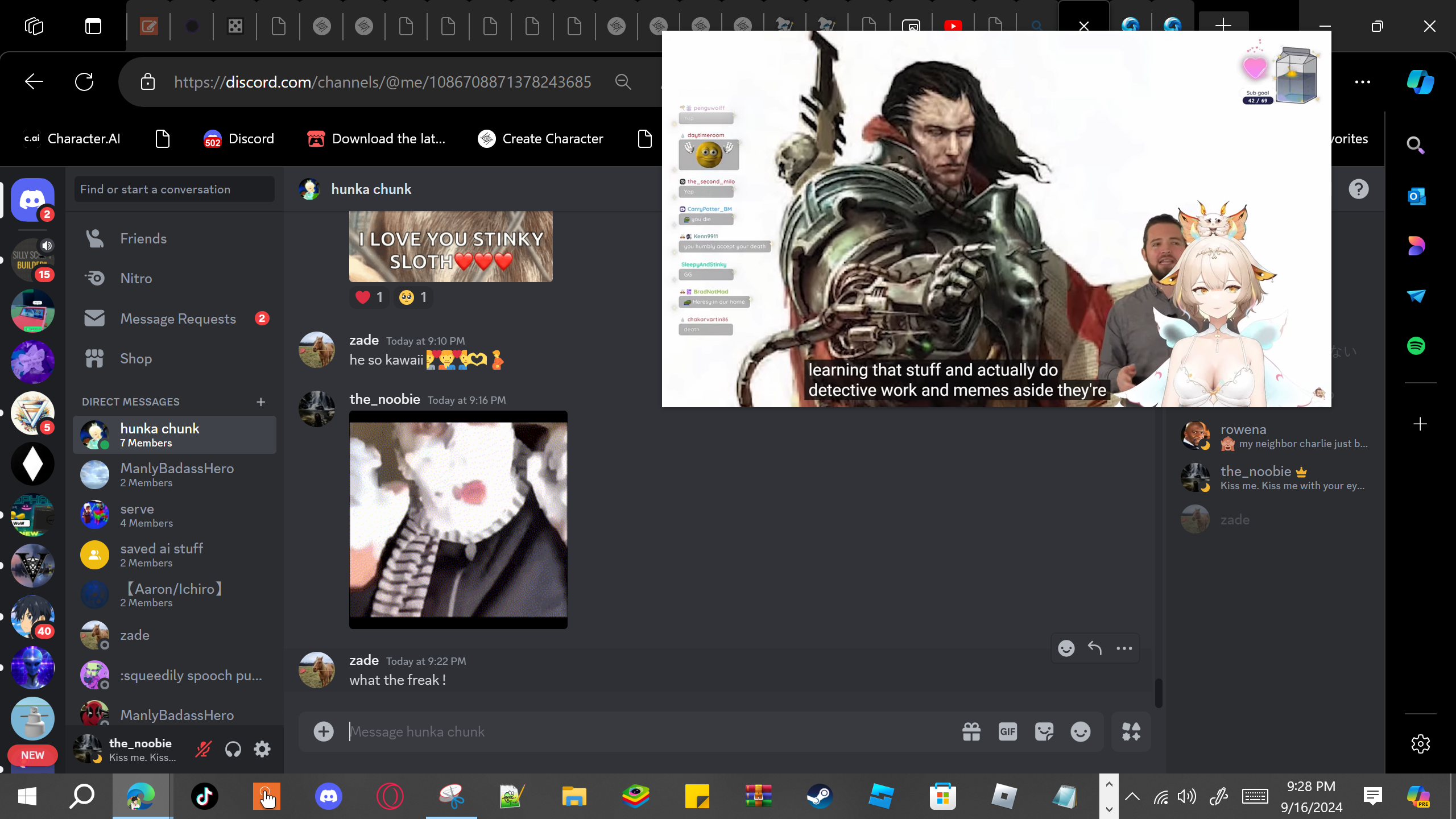Open the zade direct message
The width and height of the screenshot is (1456, 819).
coord(175,635)
